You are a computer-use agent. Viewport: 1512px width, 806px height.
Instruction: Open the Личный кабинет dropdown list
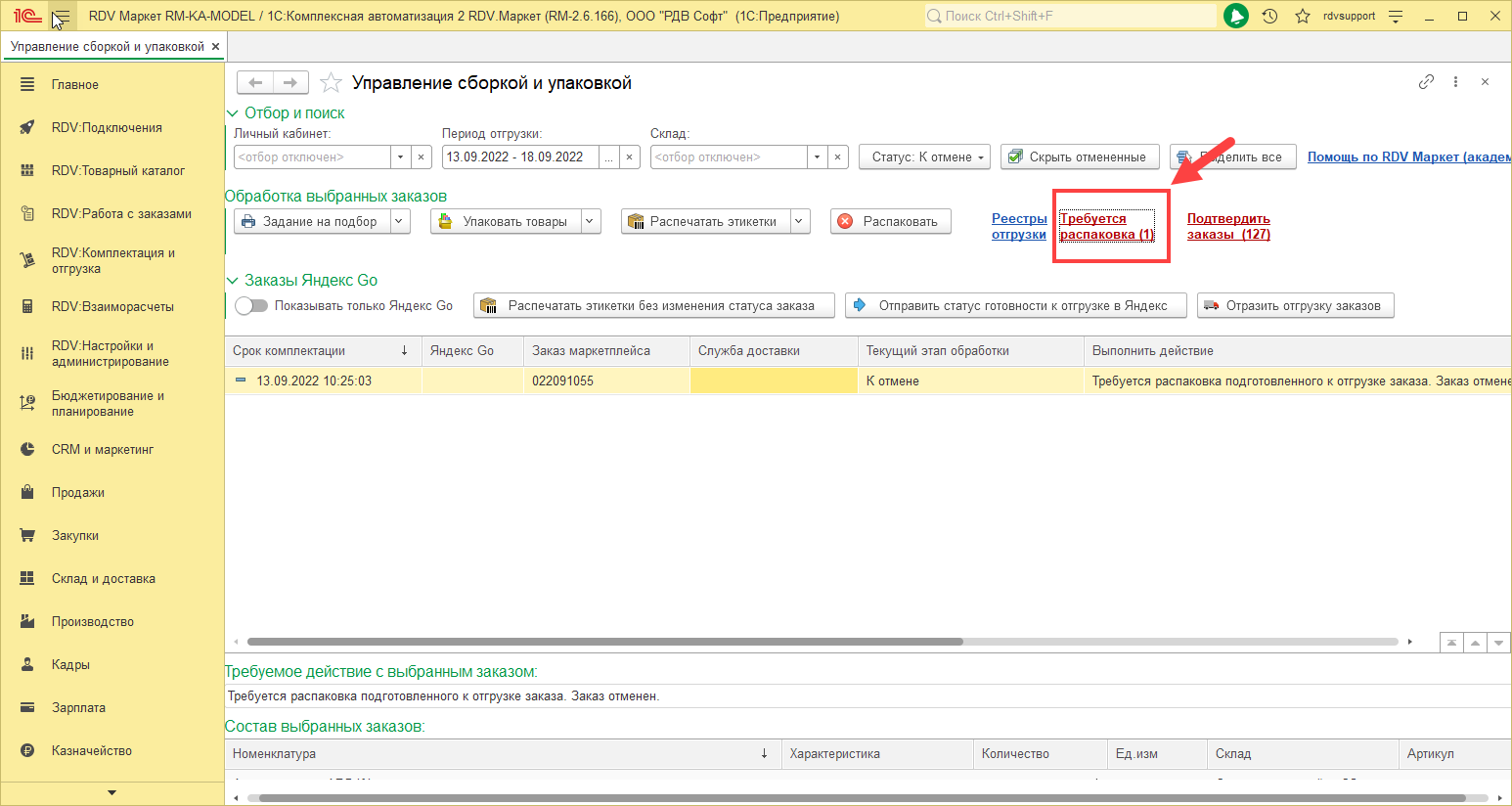click(x=400, y=157)
